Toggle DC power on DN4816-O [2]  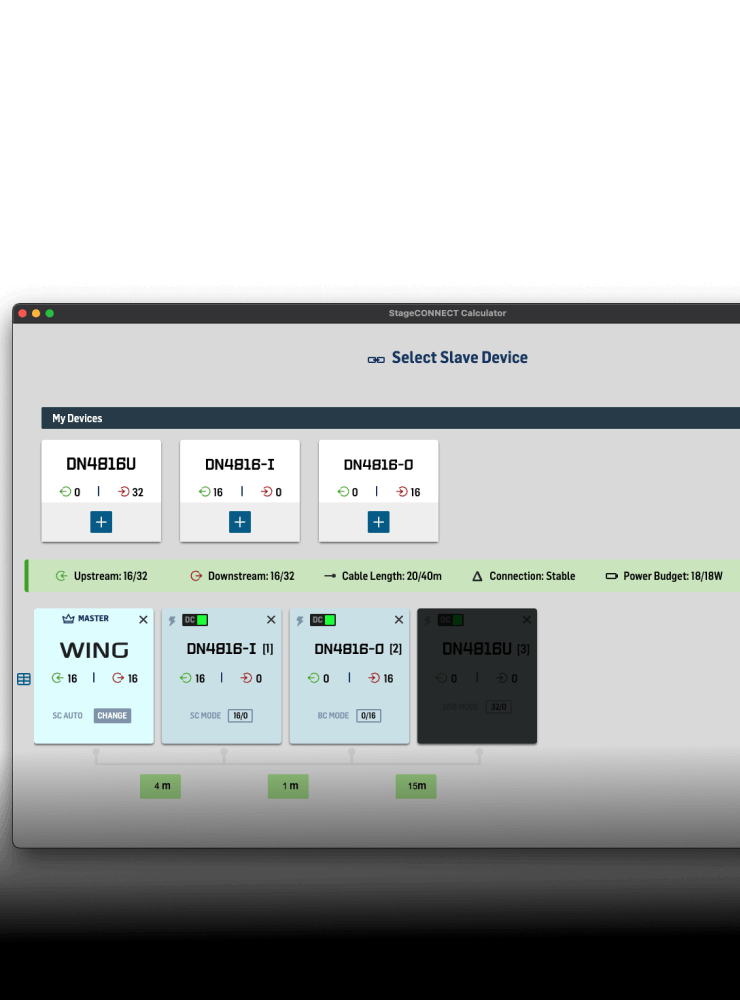click(323, 620)
